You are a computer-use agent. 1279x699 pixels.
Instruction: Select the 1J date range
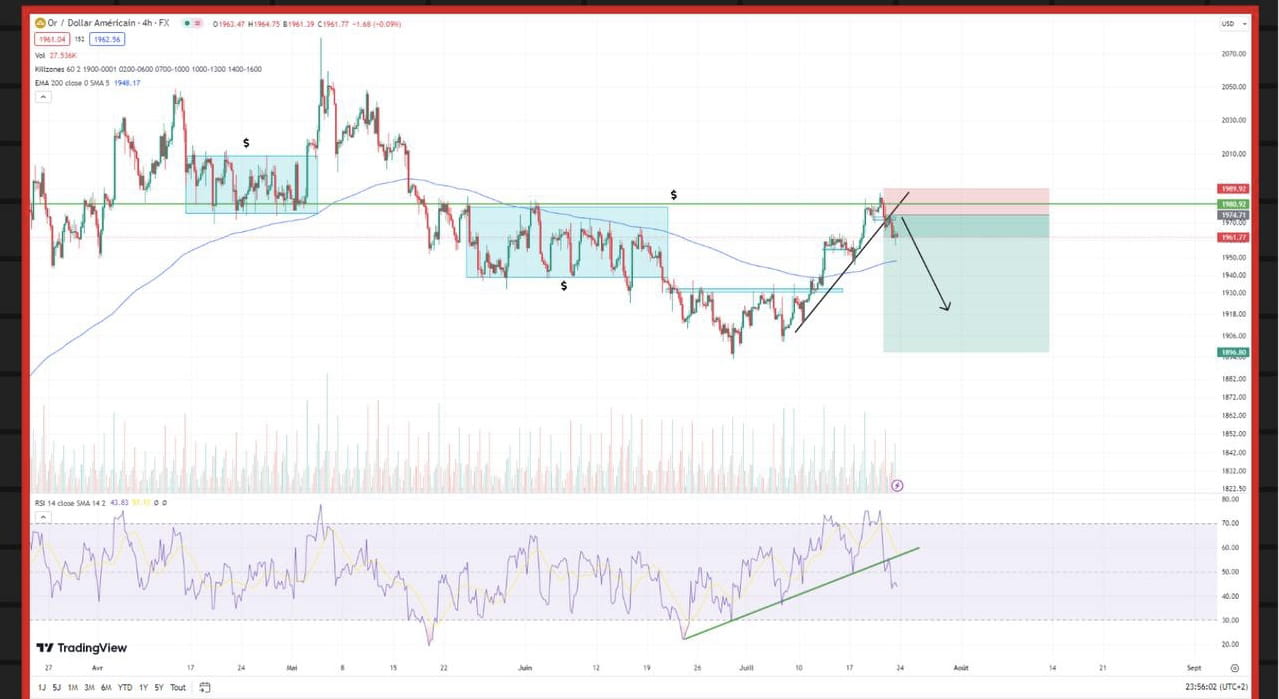click(x=42, y=687)
